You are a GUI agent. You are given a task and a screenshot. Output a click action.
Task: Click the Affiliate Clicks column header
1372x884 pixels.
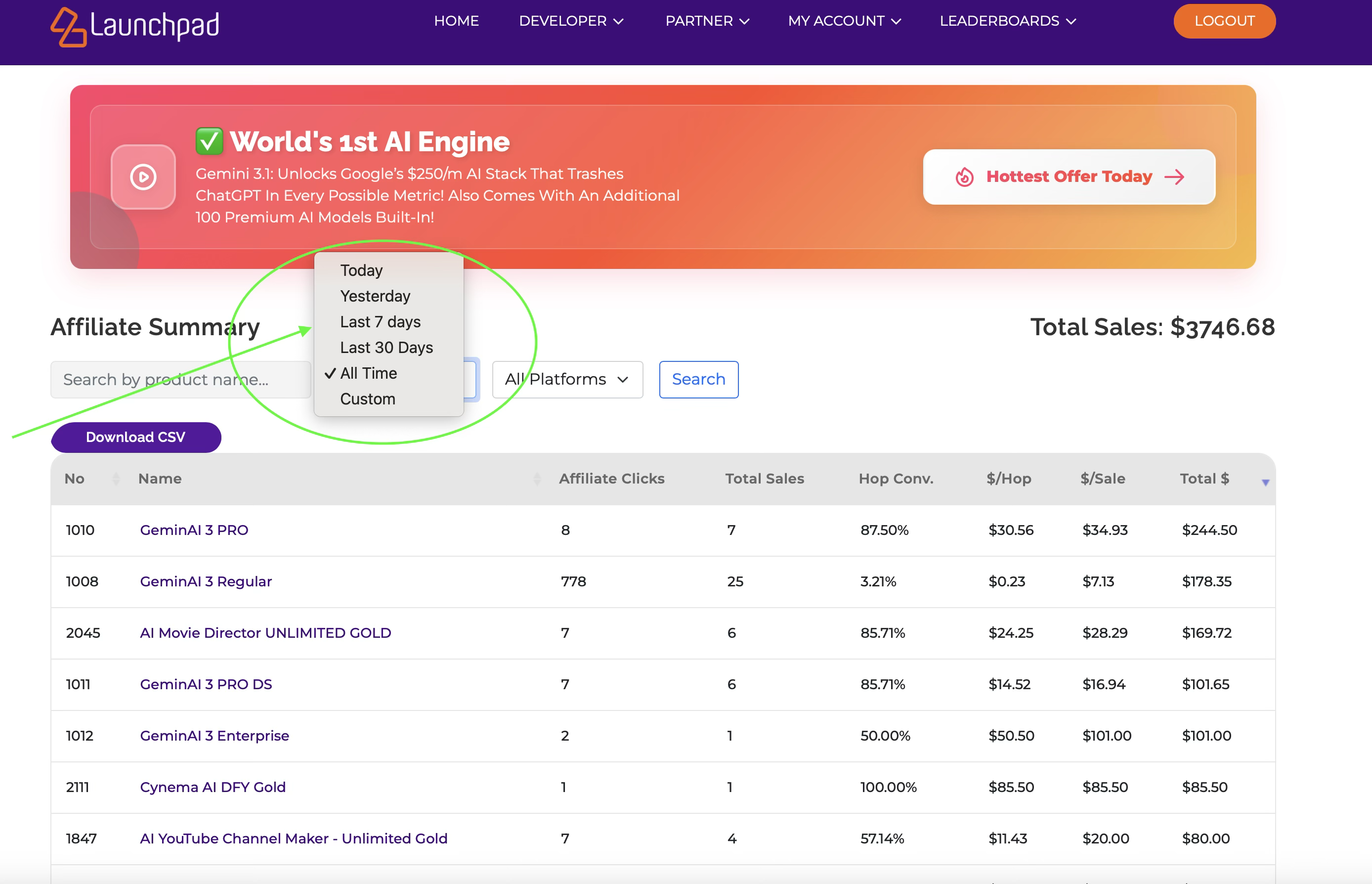(612, 479)
